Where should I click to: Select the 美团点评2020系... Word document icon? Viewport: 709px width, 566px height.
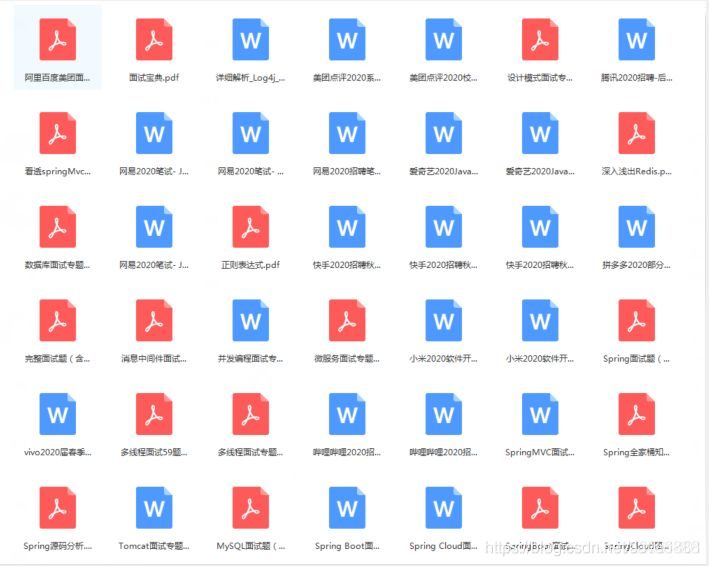[347, 39]
